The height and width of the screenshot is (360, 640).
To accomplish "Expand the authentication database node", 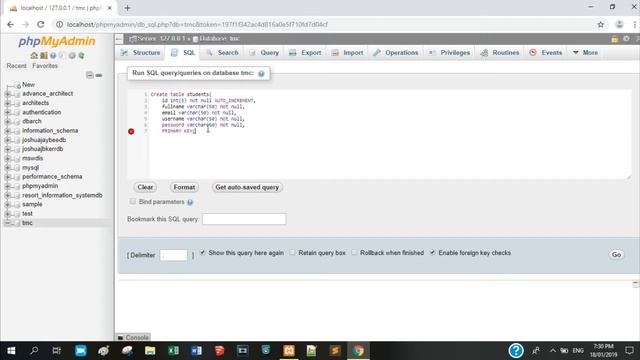I will tap(7, 112).
